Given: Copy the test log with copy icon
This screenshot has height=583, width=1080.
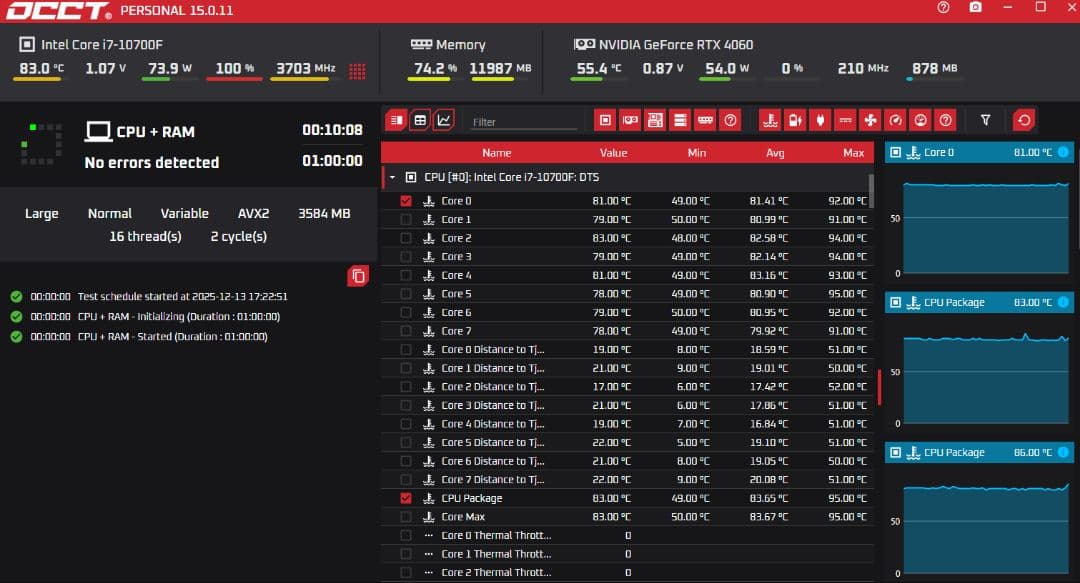Looking at the screenshot, I should pyautogui.click(x=358, y=276).
